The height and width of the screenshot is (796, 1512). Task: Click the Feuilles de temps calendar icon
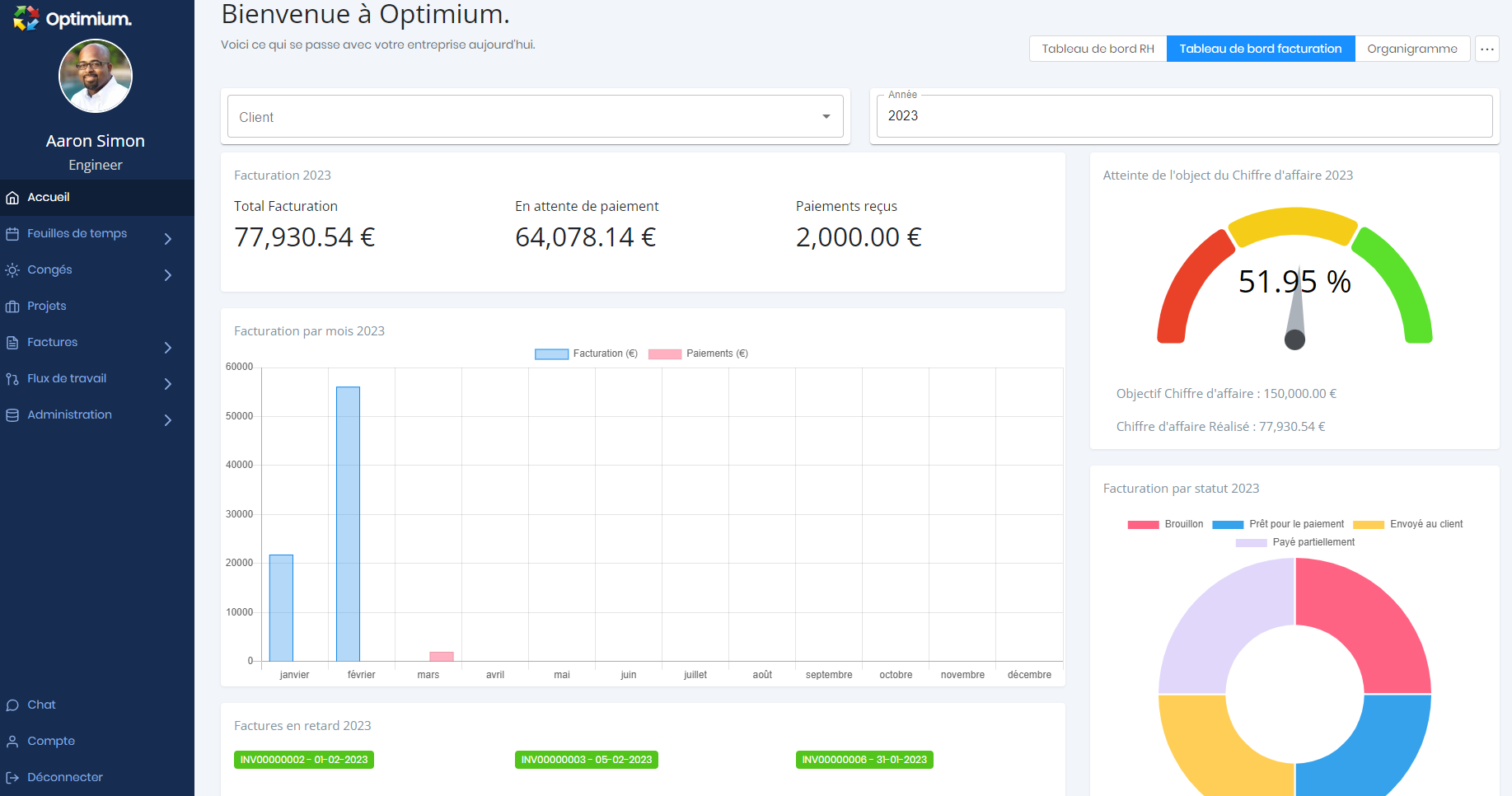click(x=12, y=234)
